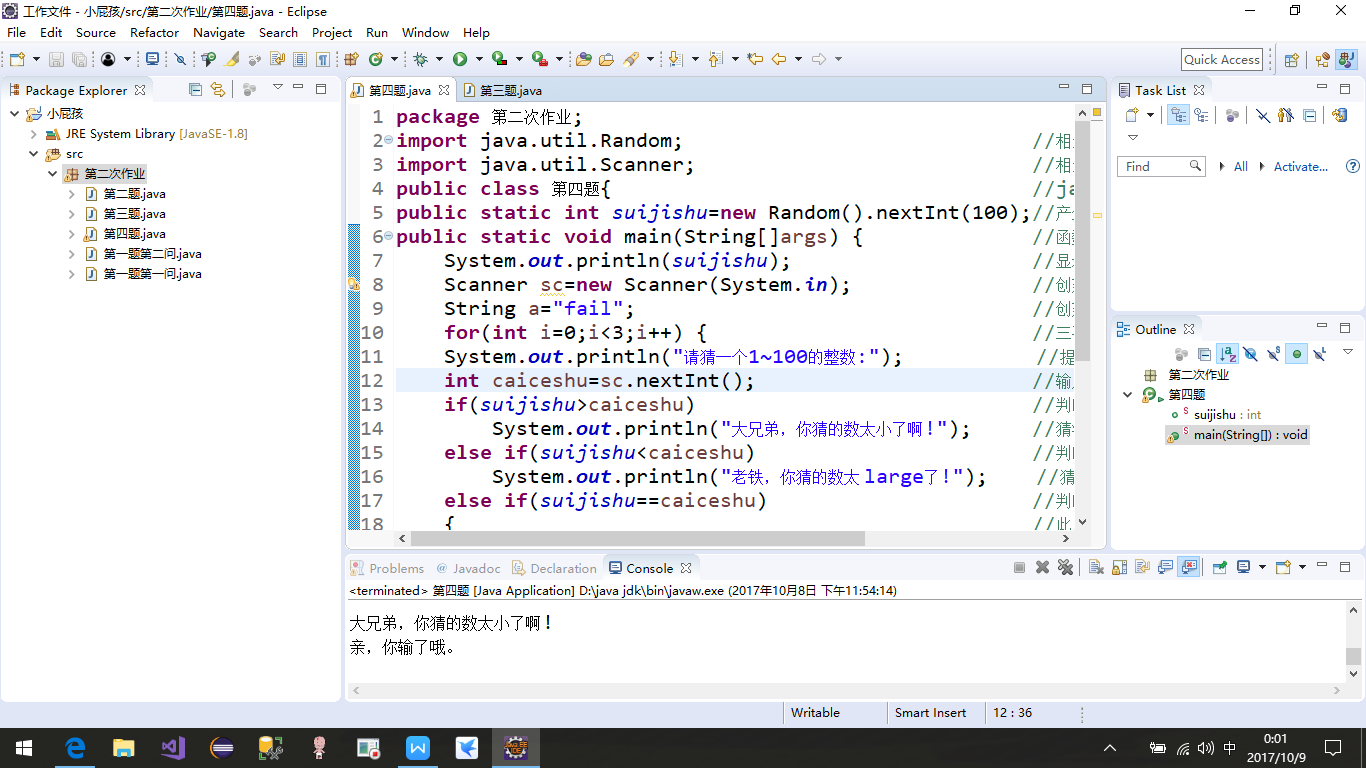Image resolution: width=1366 pixels, height=768 pixels.
Task: Click New Task icon in Task List
Action: pyautogui.click(x=1131, y=115)
